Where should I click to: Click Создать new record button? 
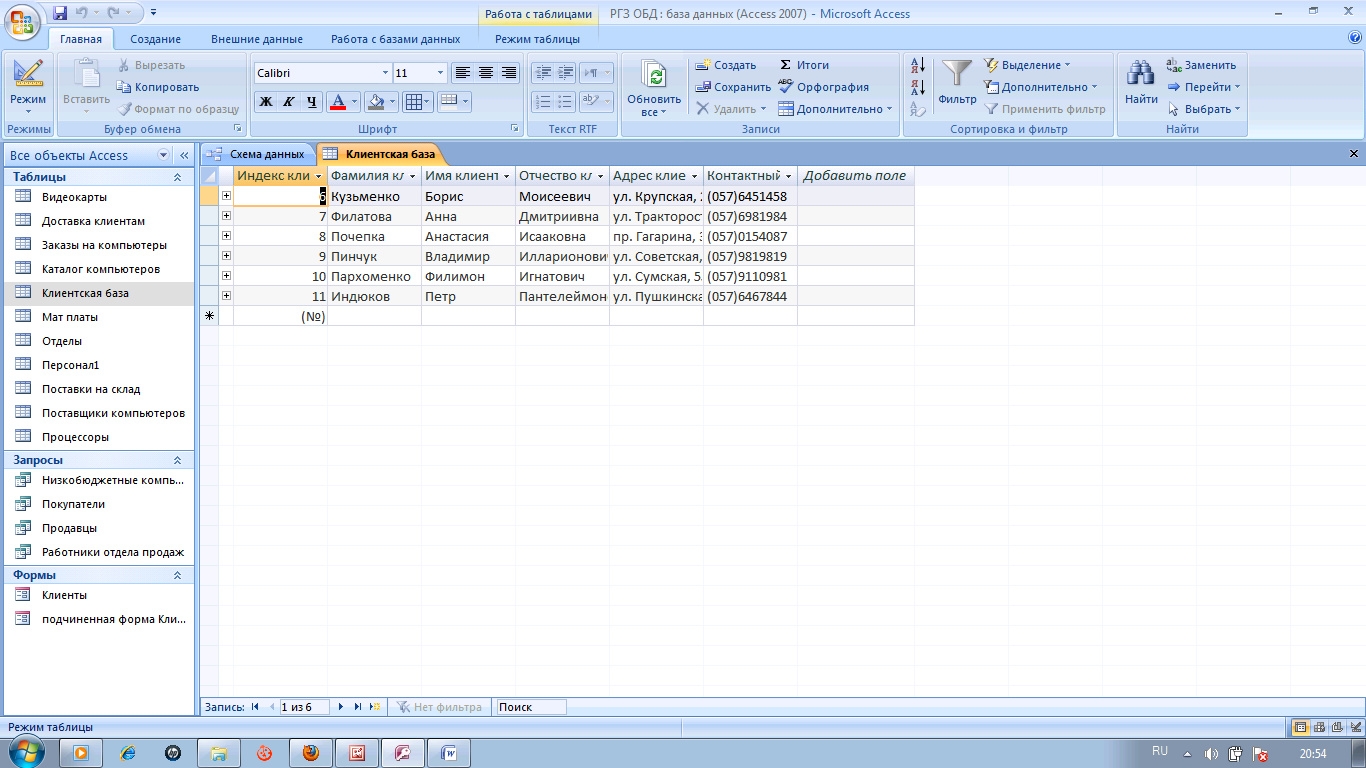pyautogui.click(x=727, y=65)
